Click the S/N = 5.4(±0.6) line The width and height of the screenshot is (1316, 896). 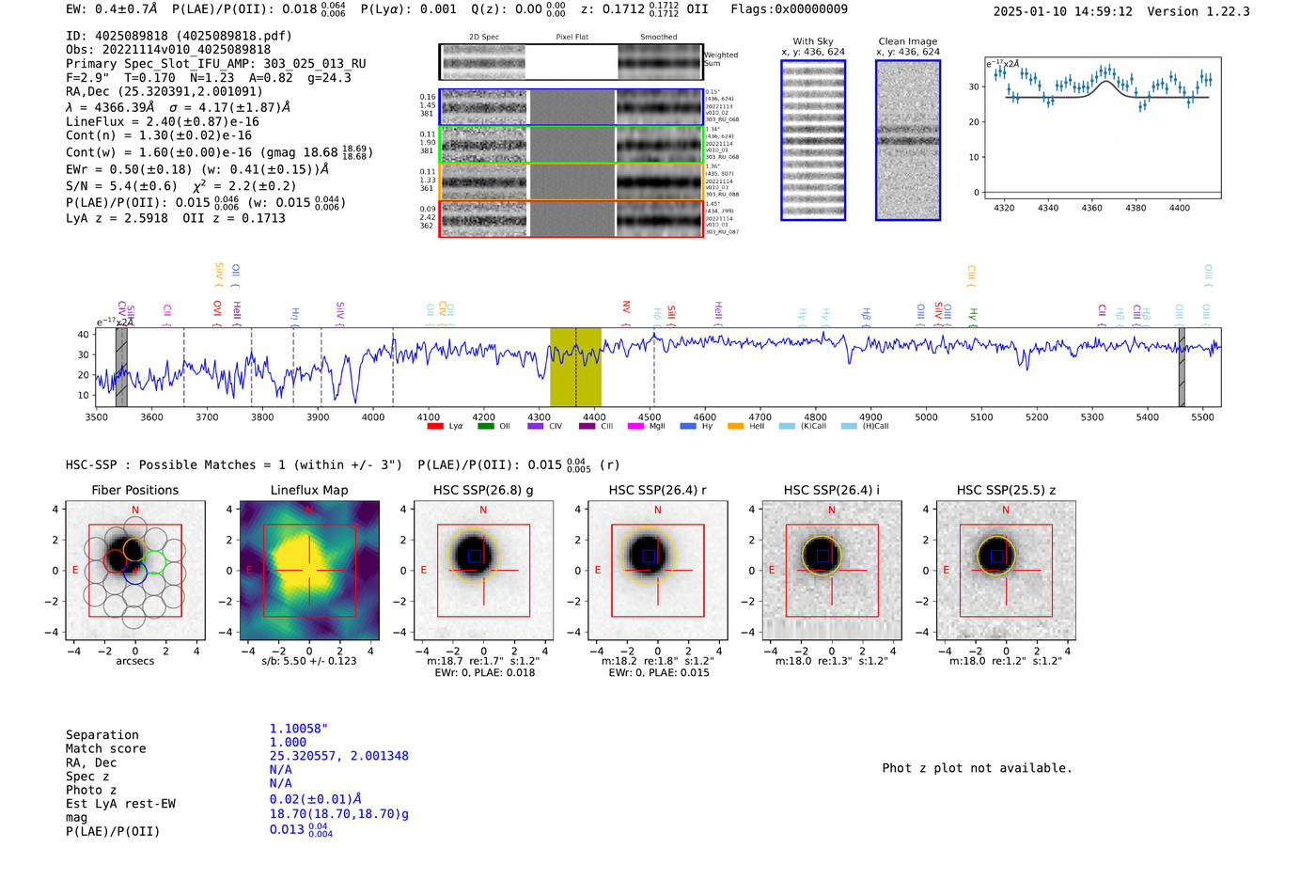[x=180, y=186]
